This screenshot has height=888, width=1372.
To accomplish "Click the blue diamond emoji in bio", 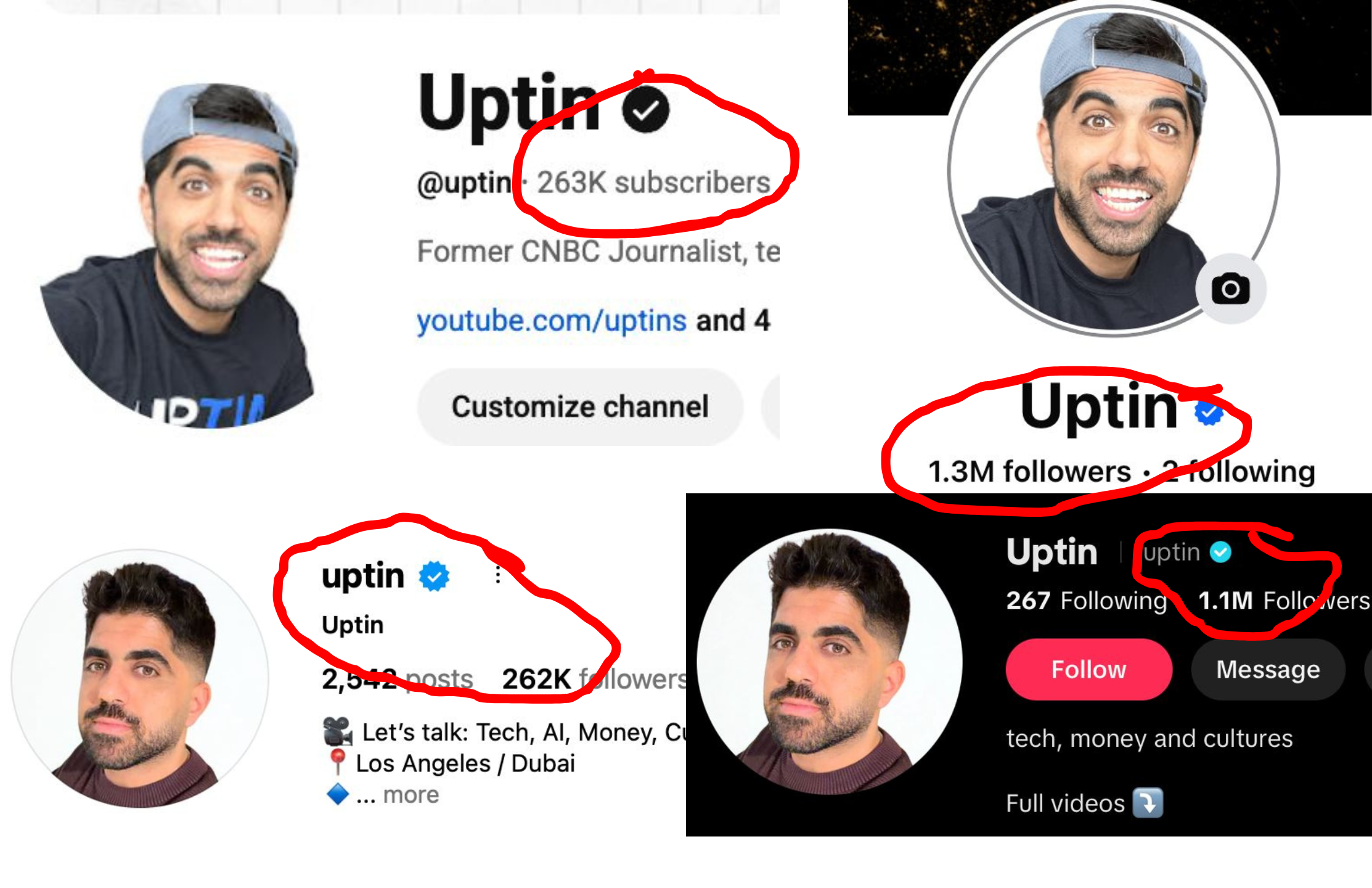I will coord(338,794).
